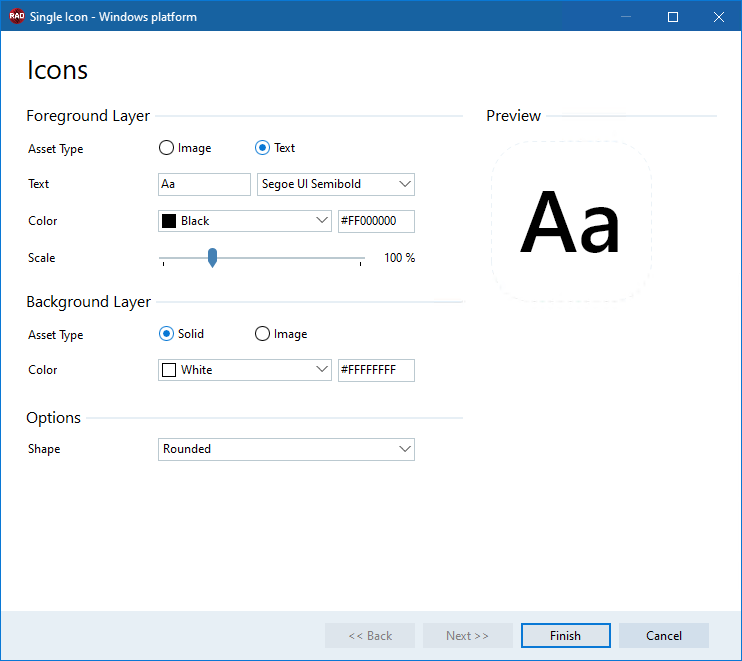The width and height of the screenshot is (742, 661).
Task: Click the Icons page title
Action: (57, 70)
